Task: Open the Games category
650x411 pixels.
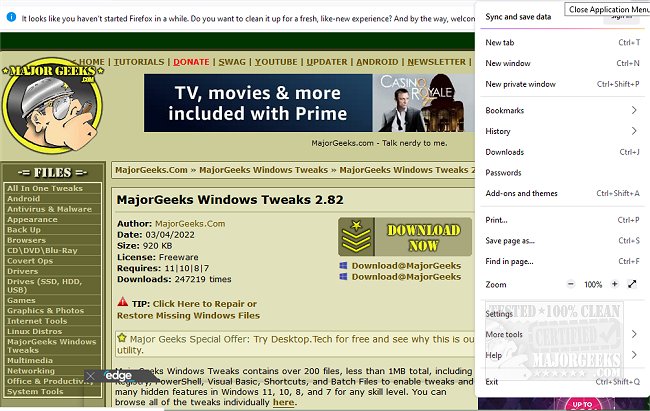Action: click(x=52, y=300)
